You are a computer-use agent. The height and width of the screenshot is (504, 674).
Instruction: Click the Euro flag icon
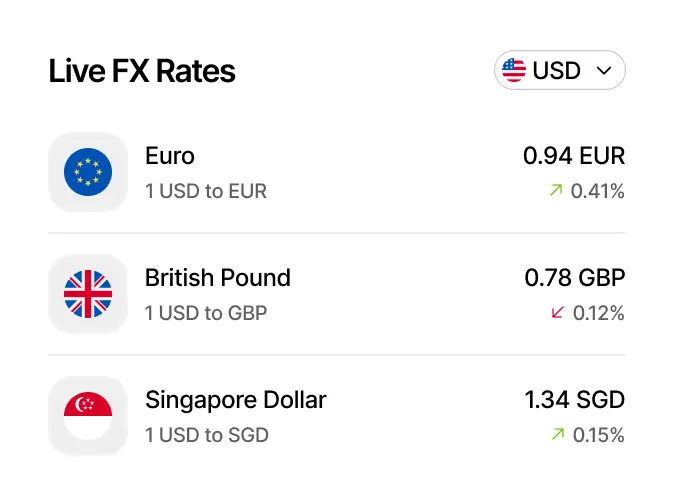pyautogui.click(x=88, y=172)
